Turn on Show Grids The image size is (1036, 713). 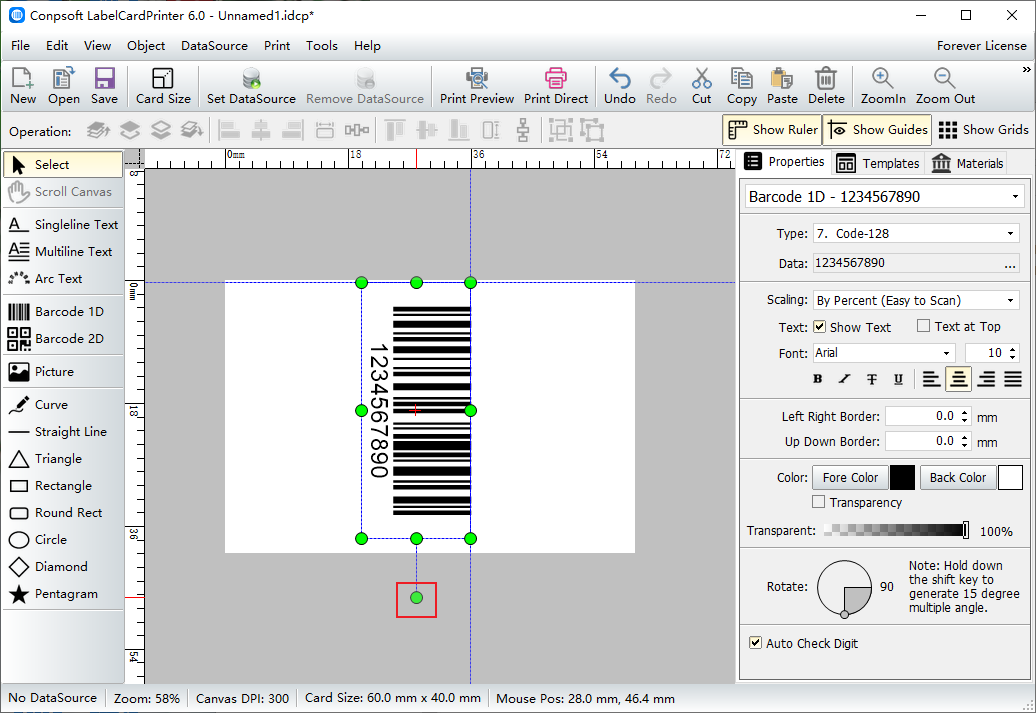(983, 130)
